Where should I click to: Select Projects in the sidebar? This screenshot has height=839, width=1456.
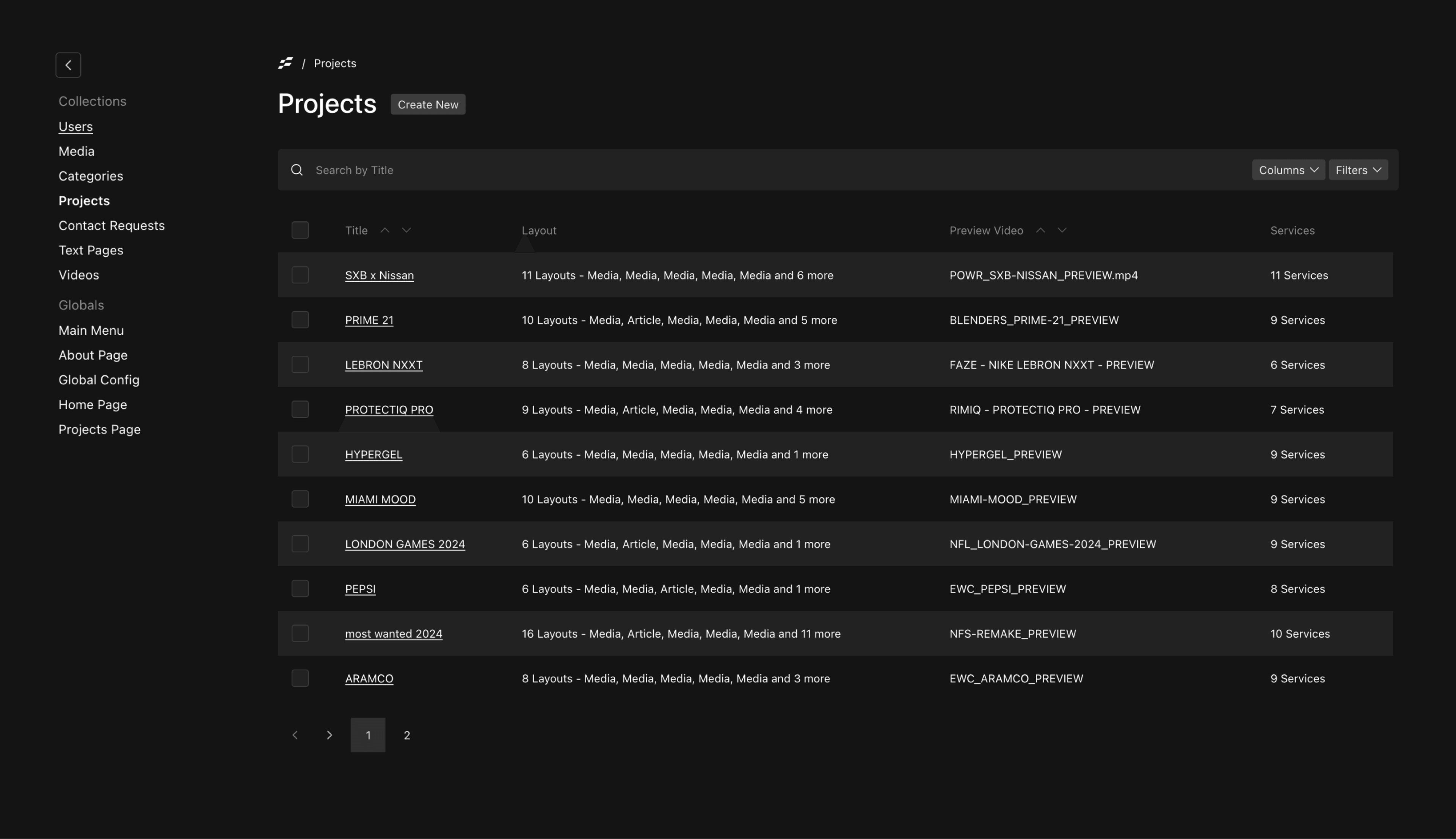(84, 201)
